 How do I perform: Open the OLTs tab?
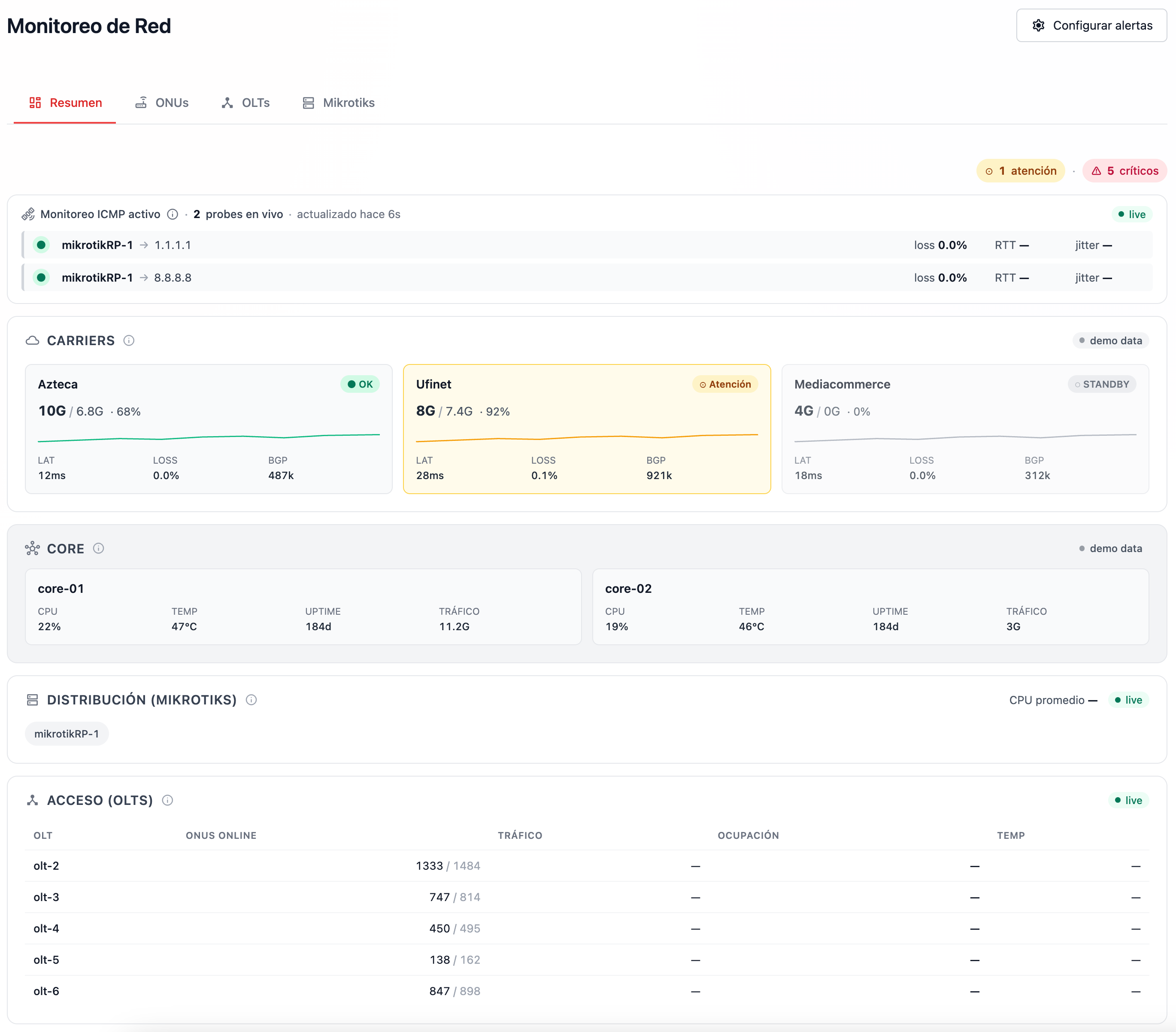pos(246,103)
